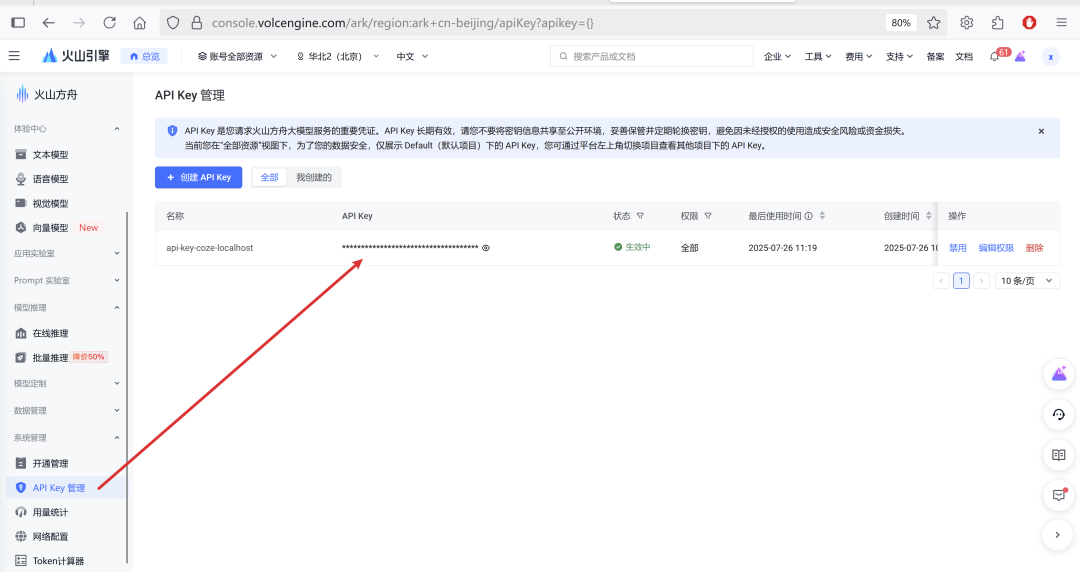Image resolution: width=1080 pixels, height=572 pixels.
Task: Click 编辑权限 for api-key-coze-localhost
Action: [996, 248]
